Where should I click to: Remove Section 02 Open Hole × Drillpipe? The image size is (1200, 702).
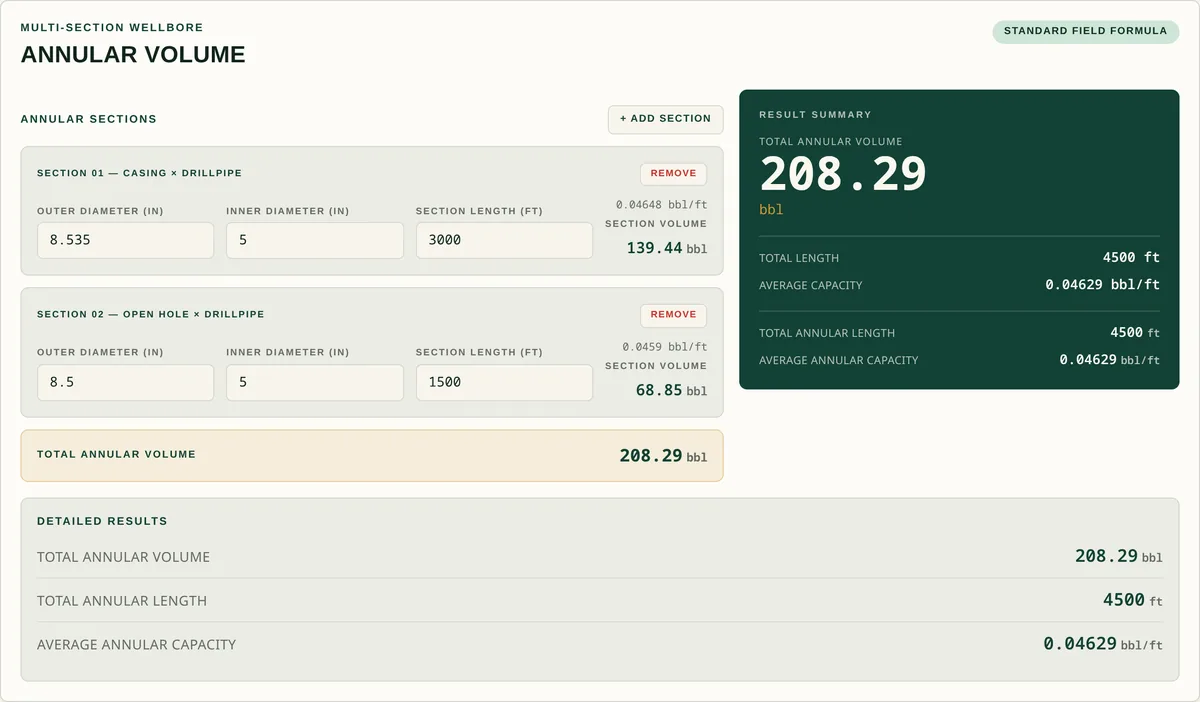[673, 315]
